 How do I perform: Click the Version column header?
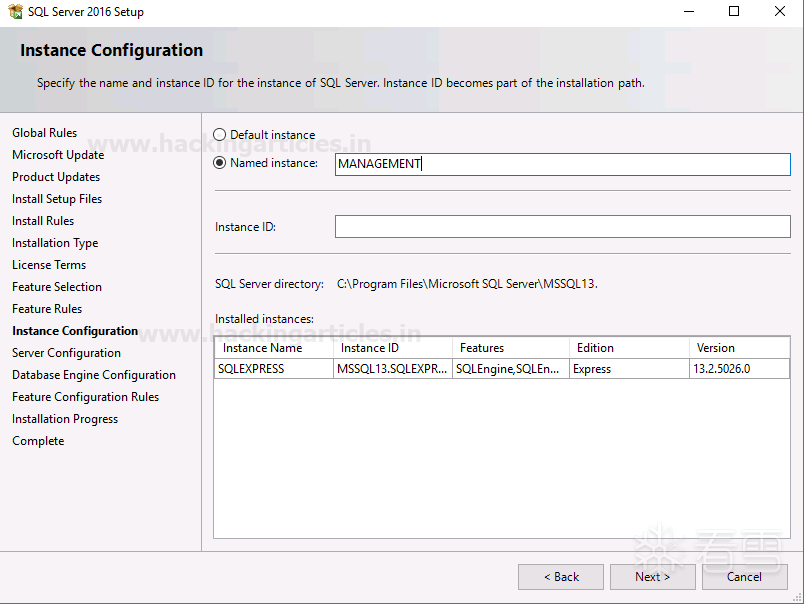point(738,348)
